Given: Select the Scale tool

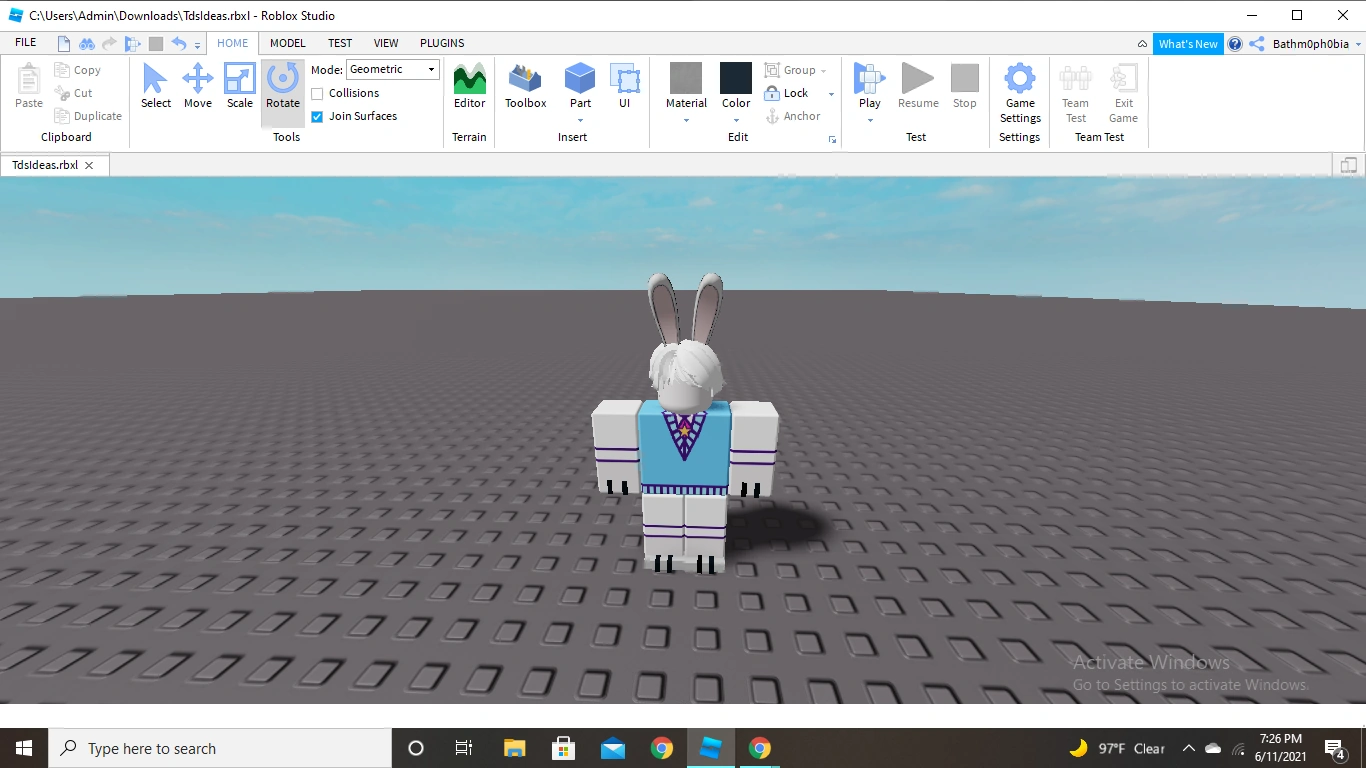Looking at the screenshot, I should pyautogui.click(x=239, y=85).
